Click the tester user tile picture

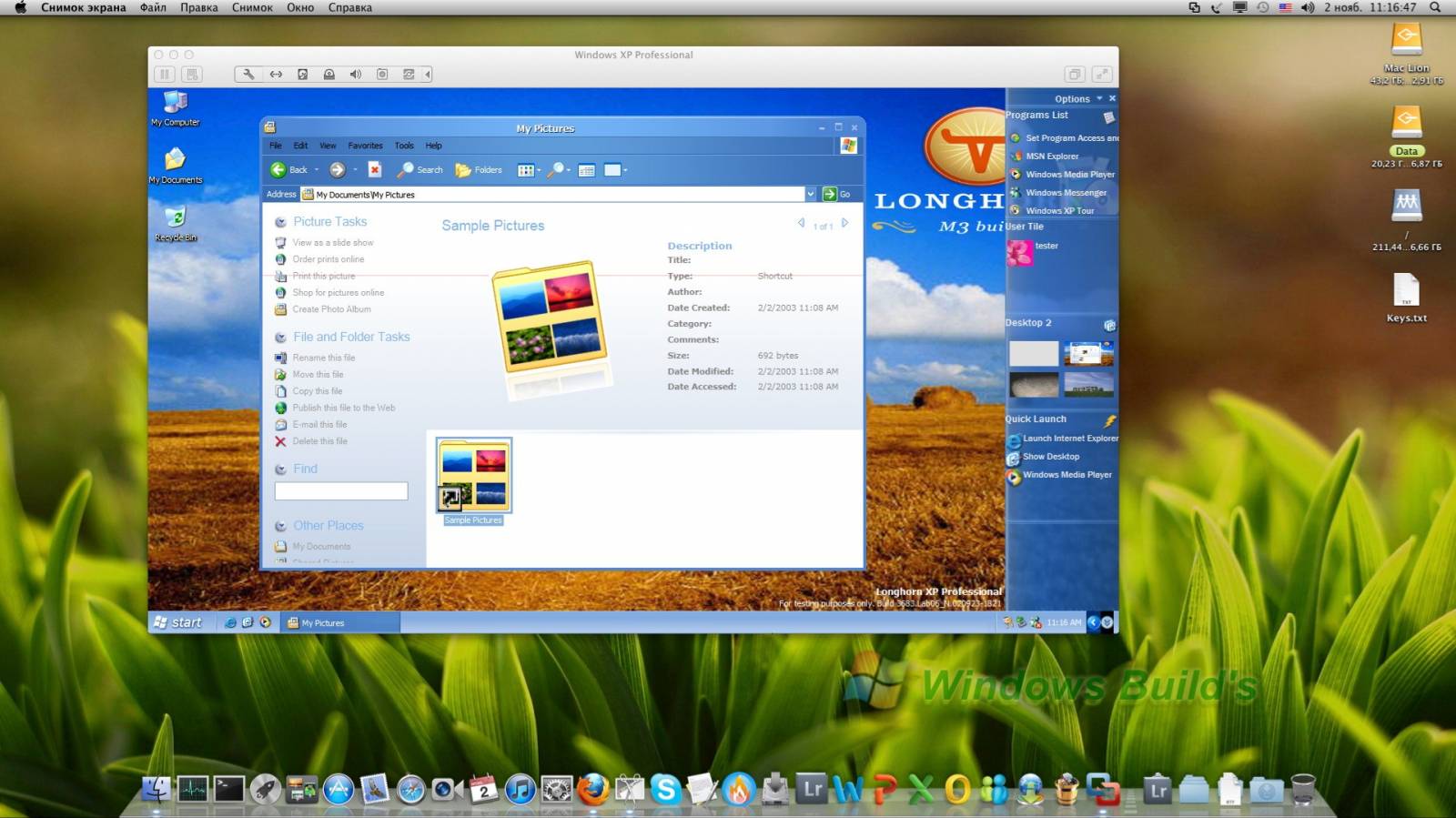[x=1019, y=252]
